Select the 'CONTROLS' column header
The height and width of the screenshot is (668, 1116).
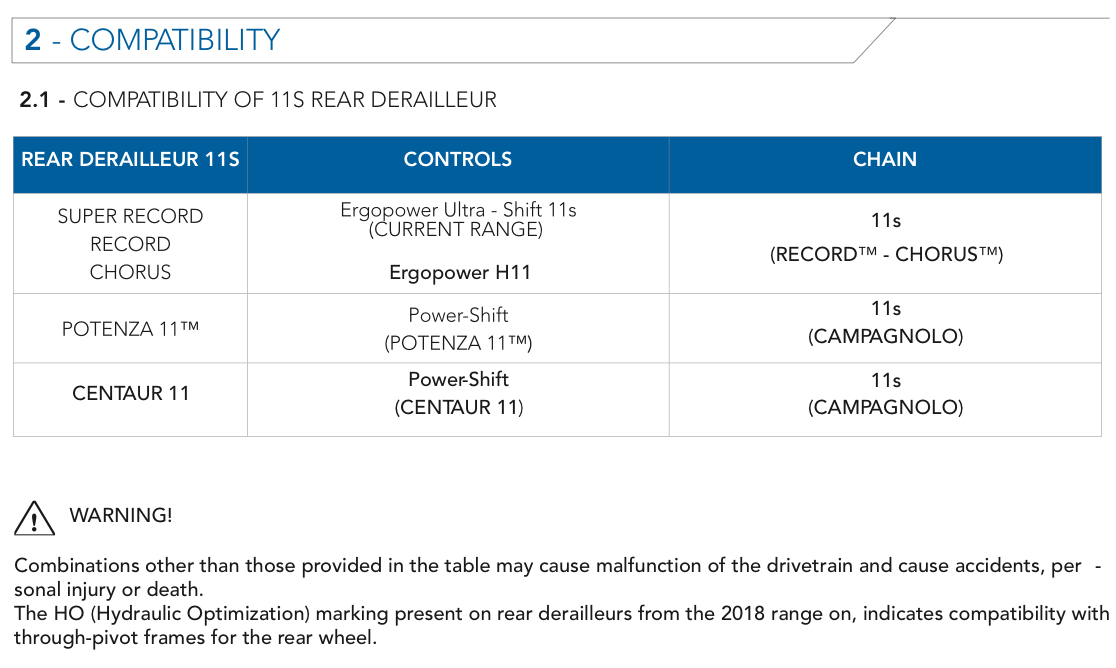pos(458,159)
